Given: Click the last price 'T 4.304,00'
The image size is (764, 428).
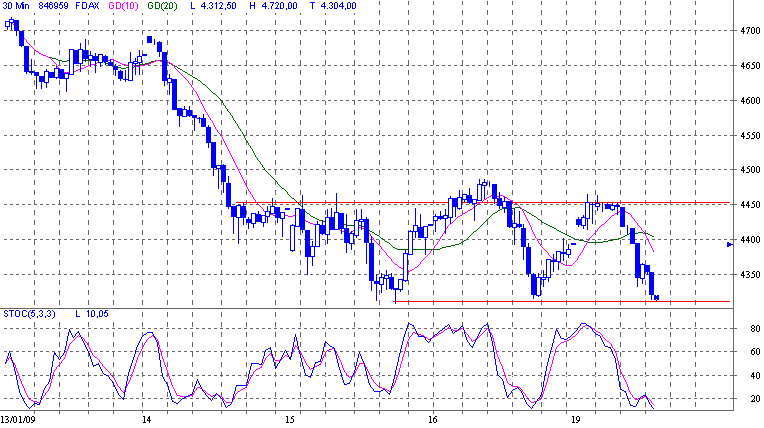Looking at the screenshot, I should (x=333, y=6).
